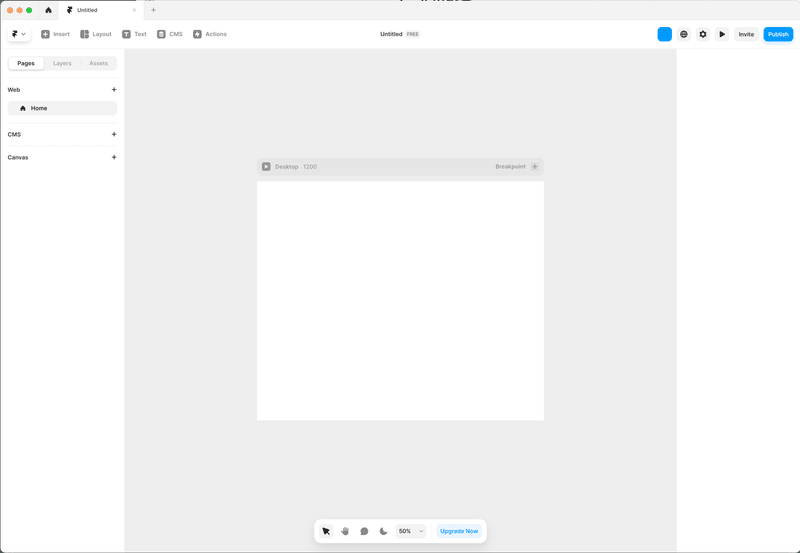Image resolution: width=800 pixels, height=553 pixels.
Task: Go to home tab icon
Action: pyautogui.click(x=48, y=10)
